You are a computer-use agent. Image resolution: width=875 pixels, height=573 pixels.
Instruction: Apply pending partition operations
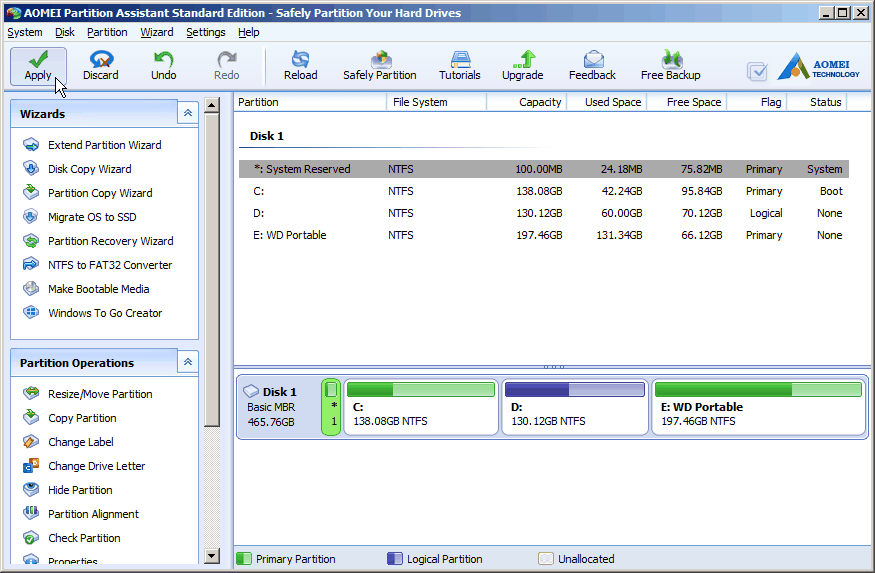[x=38, y=66]
